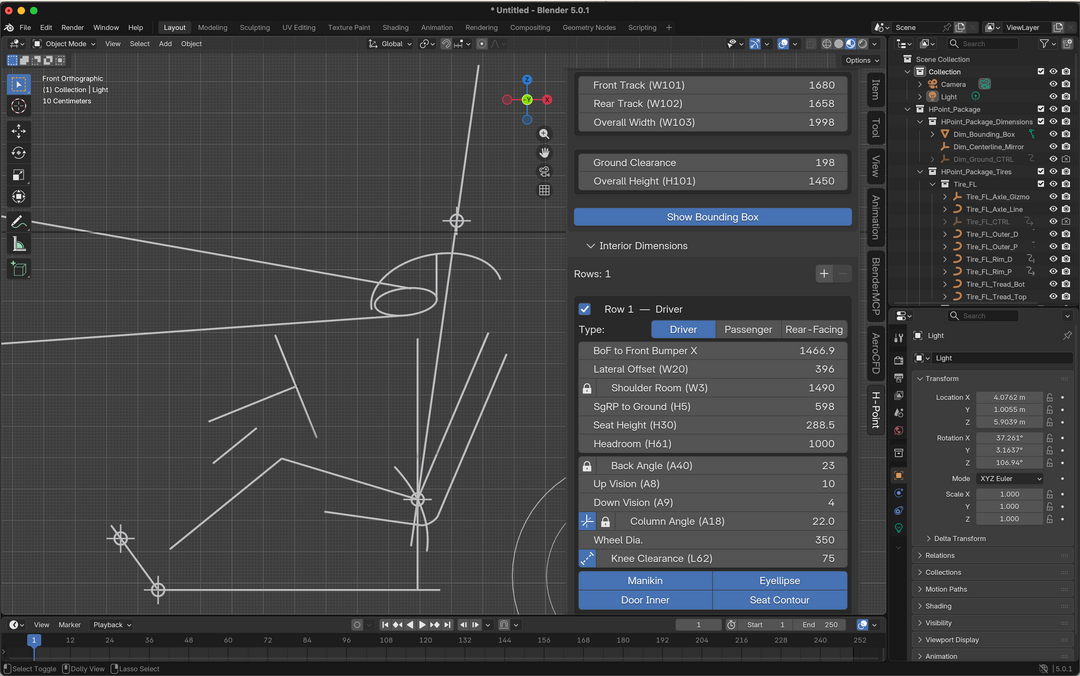The width and height of the screenshot is (1080, 676).
Task: Activate the Transform tool
Action: coord(19,197)
